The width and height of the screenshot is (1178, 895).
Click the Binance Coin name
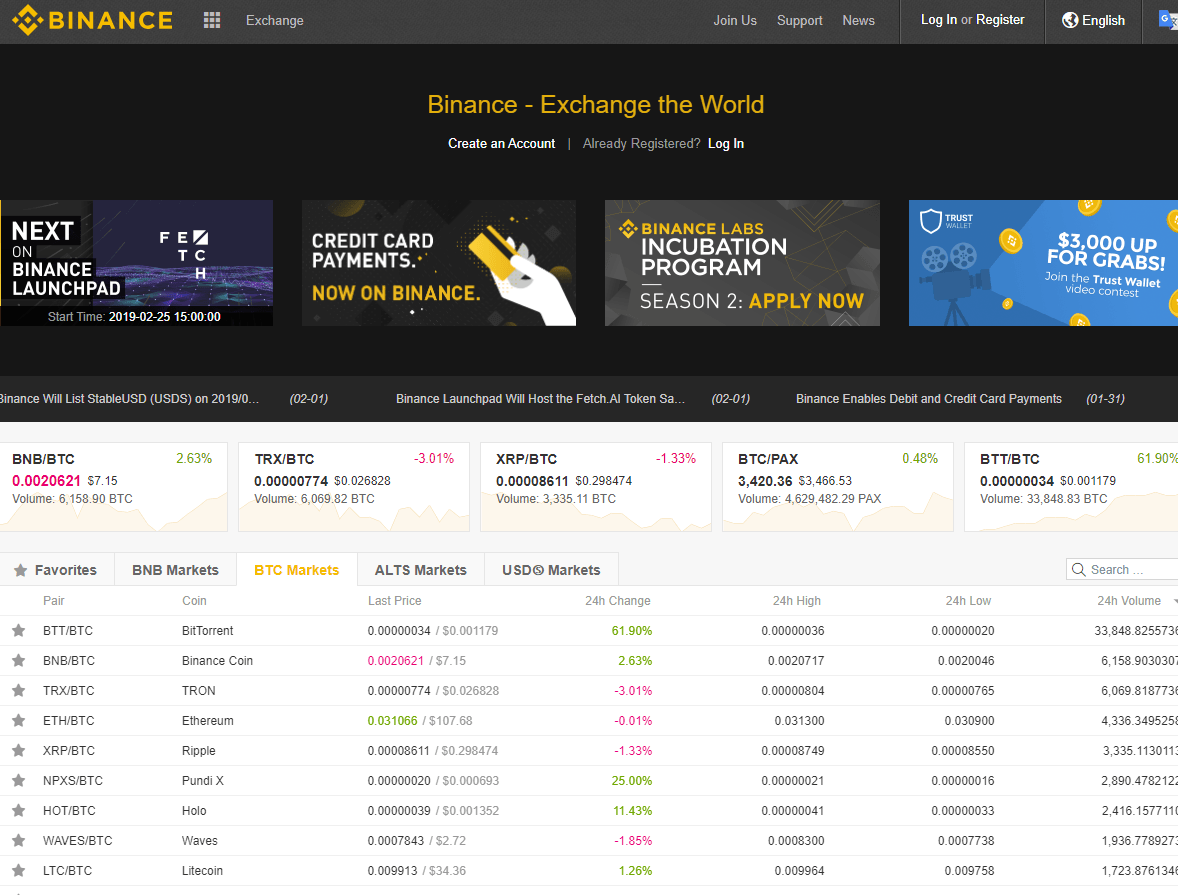point(217,661)
